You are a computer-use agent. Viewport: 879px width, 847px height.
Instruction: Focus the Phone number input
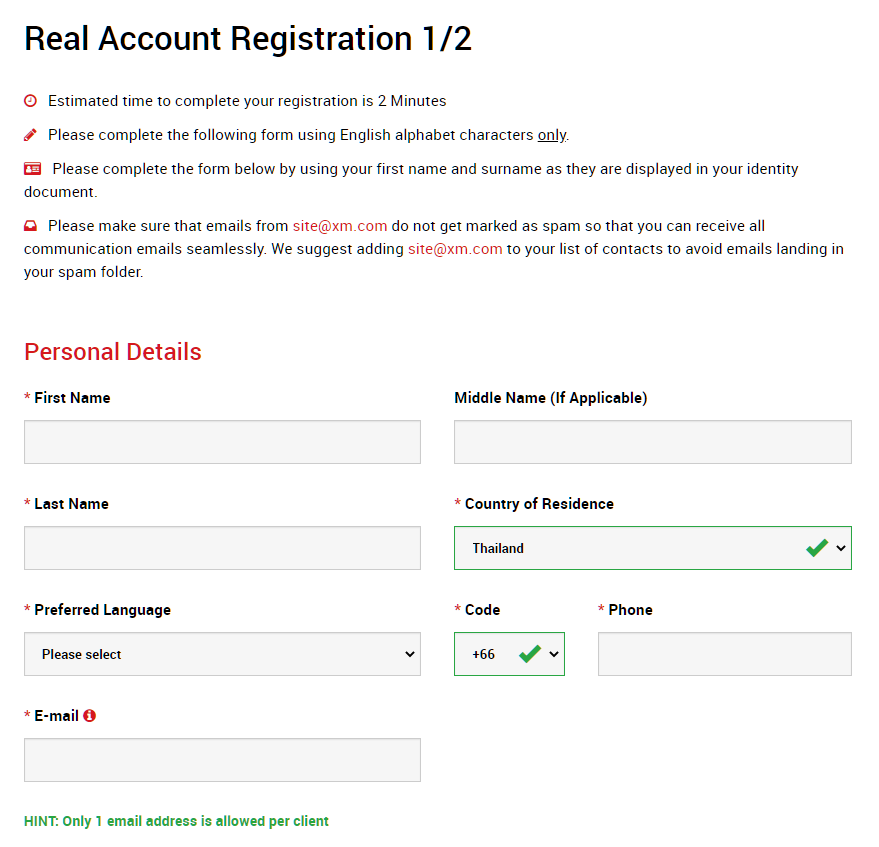(724, 654)
